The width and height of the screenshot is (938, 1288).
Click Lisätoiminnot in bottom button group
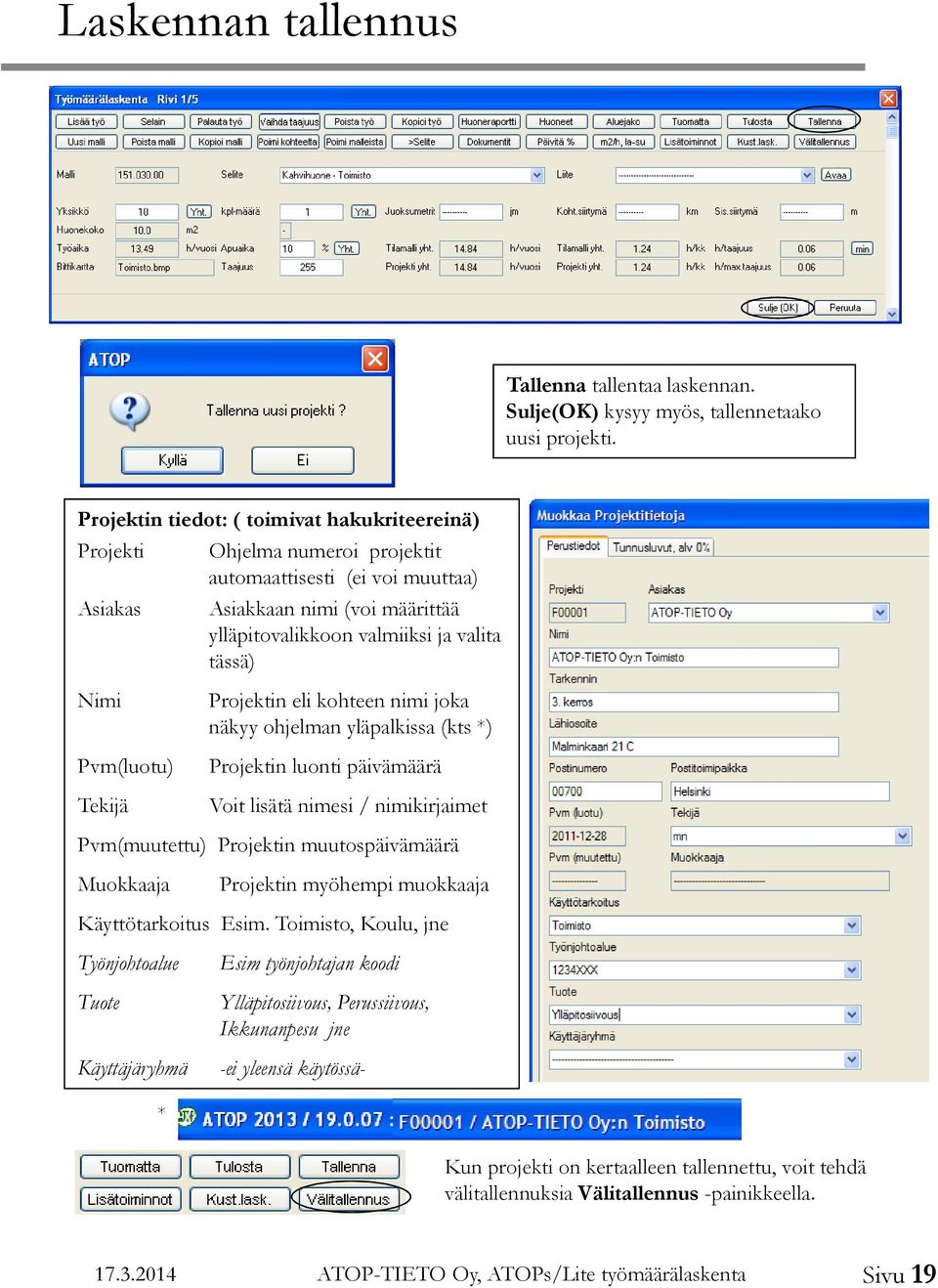click(130, 1199)
